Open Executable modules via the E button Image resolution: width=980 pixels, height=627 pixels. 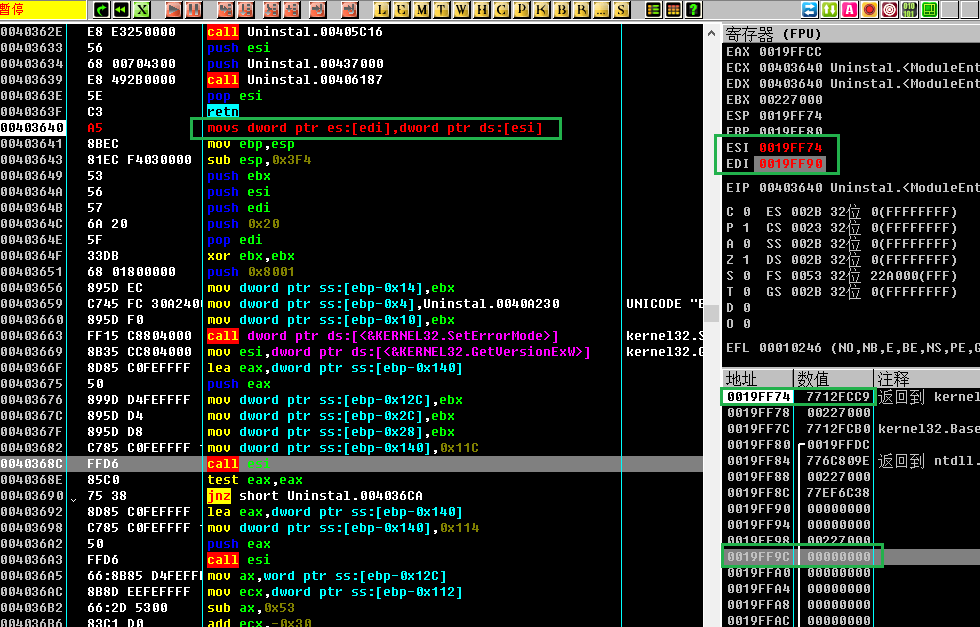[x=401, y=10]
